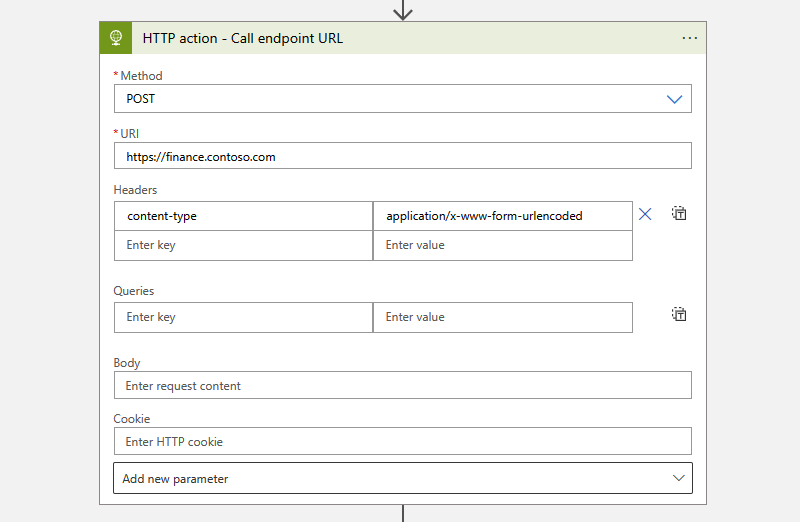
Task: Click the Body request content field
Action: click(x=402, y=386)
